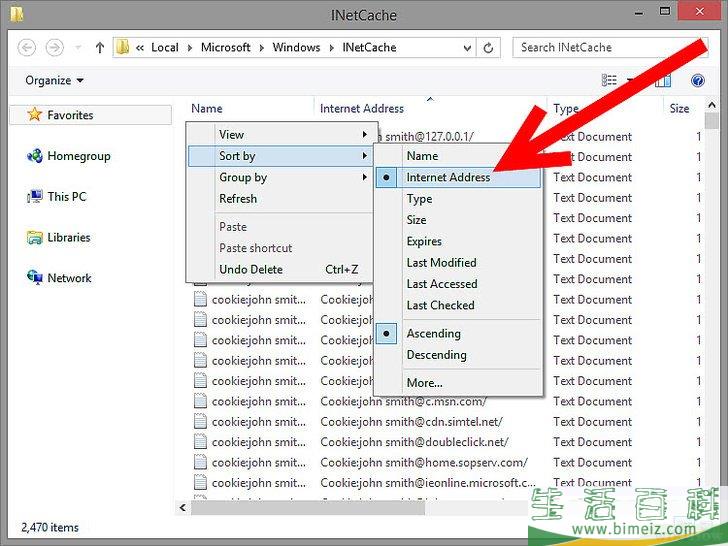The width and height of the screenshot is (728, 546).
Task: Open More... sort options
Action: [x=458, y=383]
